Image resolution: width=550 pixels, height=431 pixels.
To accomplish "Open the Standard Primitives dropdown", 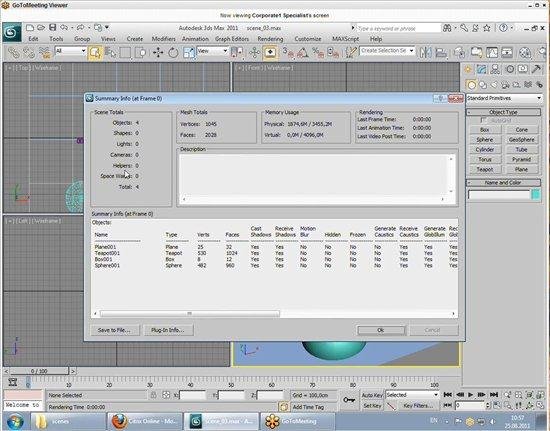I will [504, 98].
